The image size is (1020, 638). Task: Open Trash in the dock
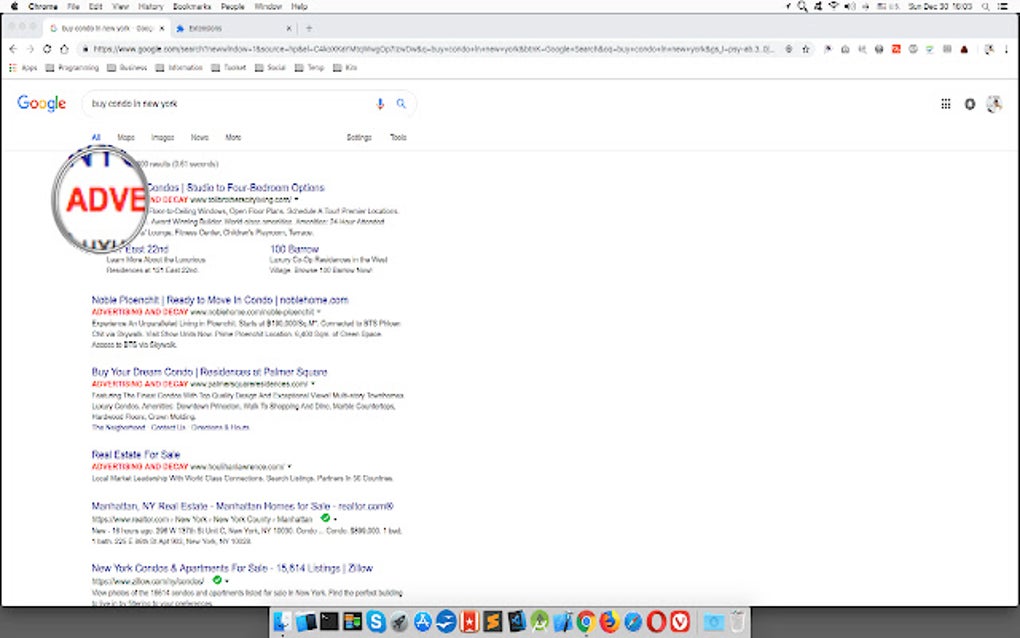737,622
